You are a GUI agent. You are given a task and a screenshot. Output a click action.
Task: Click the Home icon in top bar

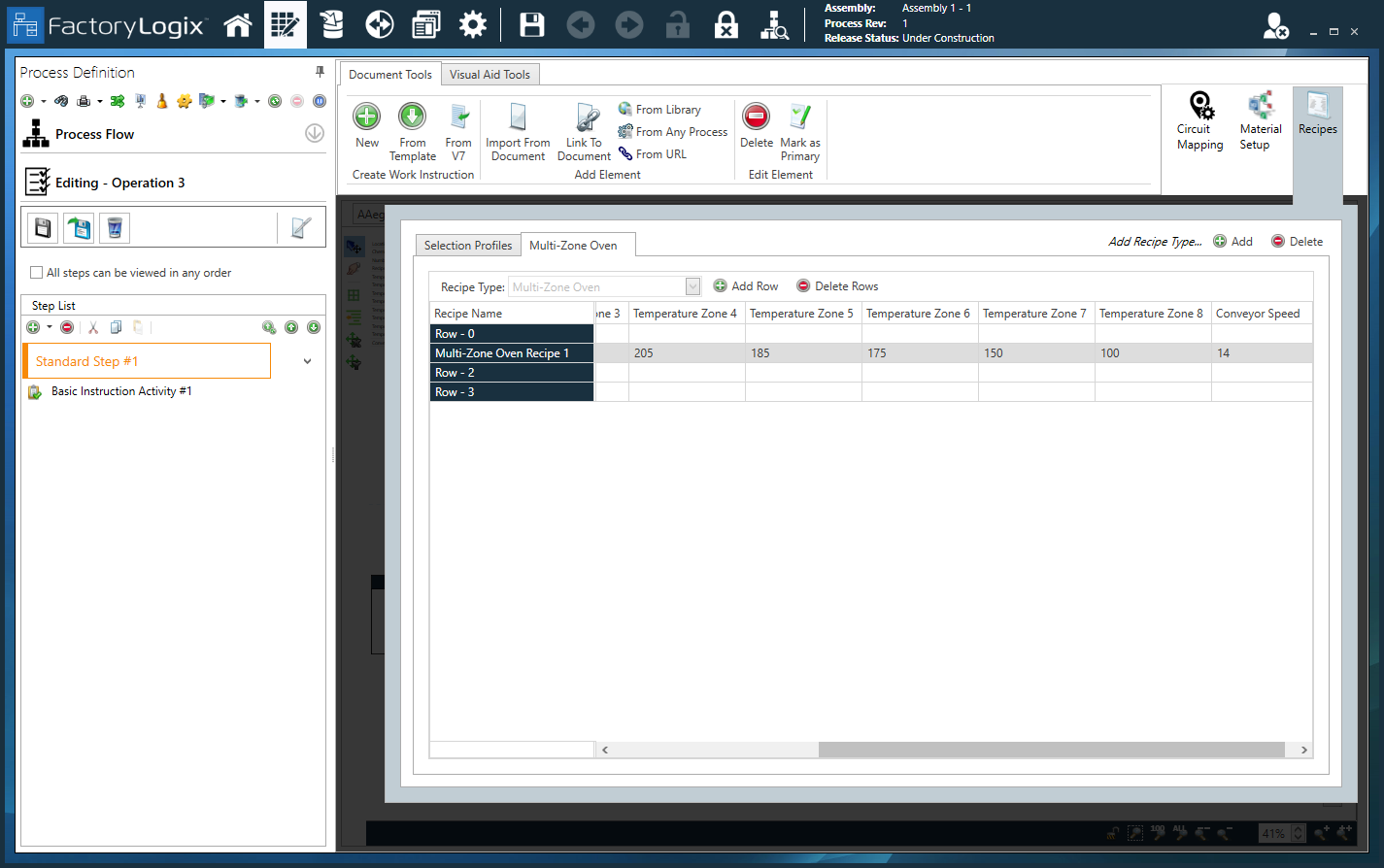pos(238,25)
